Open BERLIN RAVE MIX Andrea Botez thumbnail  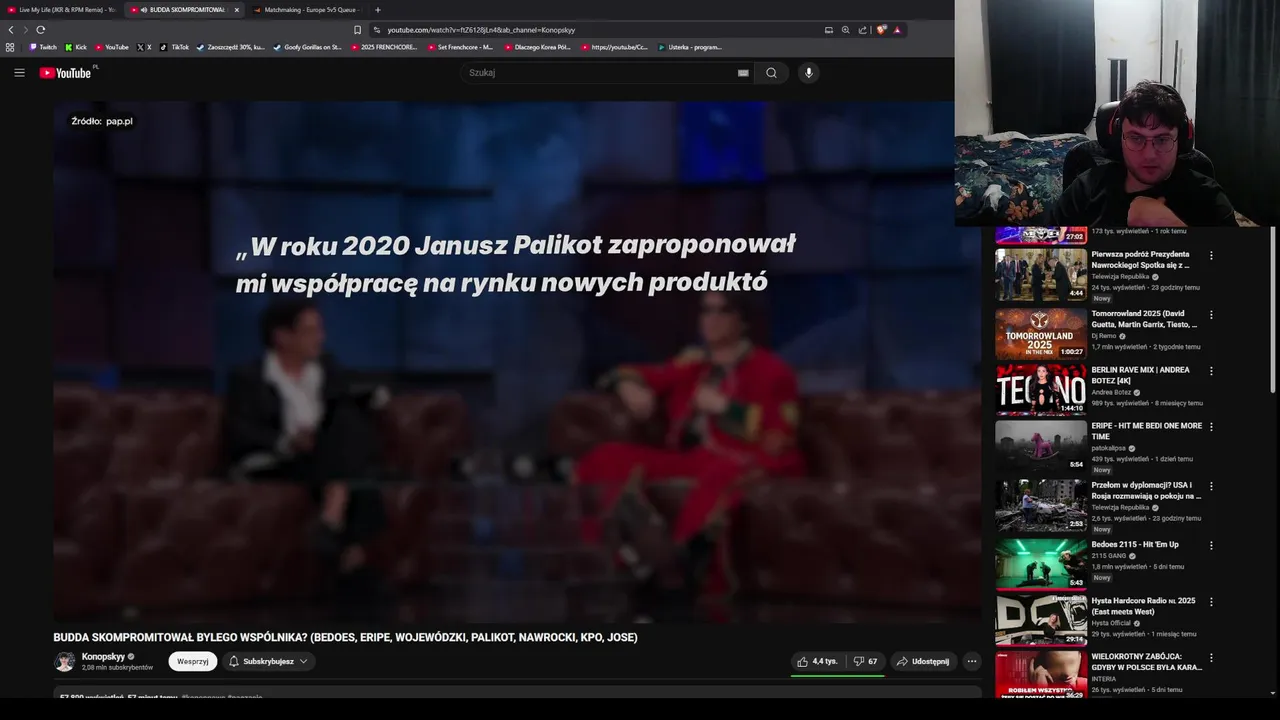[x=1040, y=389]
